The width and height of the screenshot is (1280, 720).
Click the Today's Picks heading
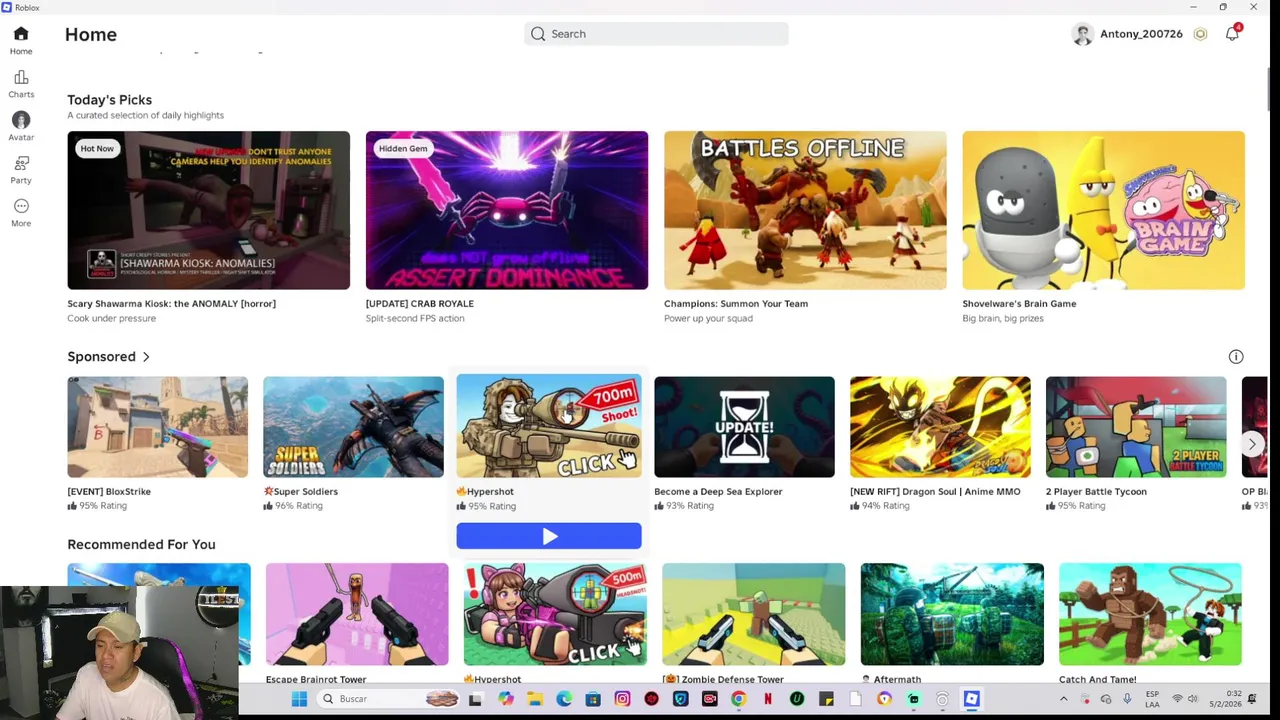(x=109, y=100)
